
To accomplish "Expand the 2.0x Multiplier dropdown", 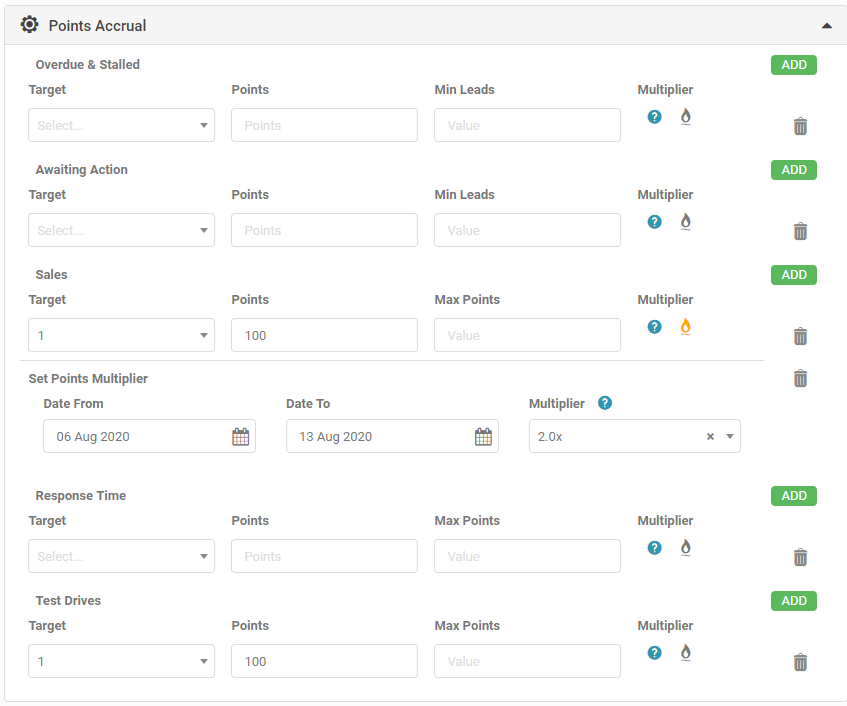I will [x=730, y=437].
